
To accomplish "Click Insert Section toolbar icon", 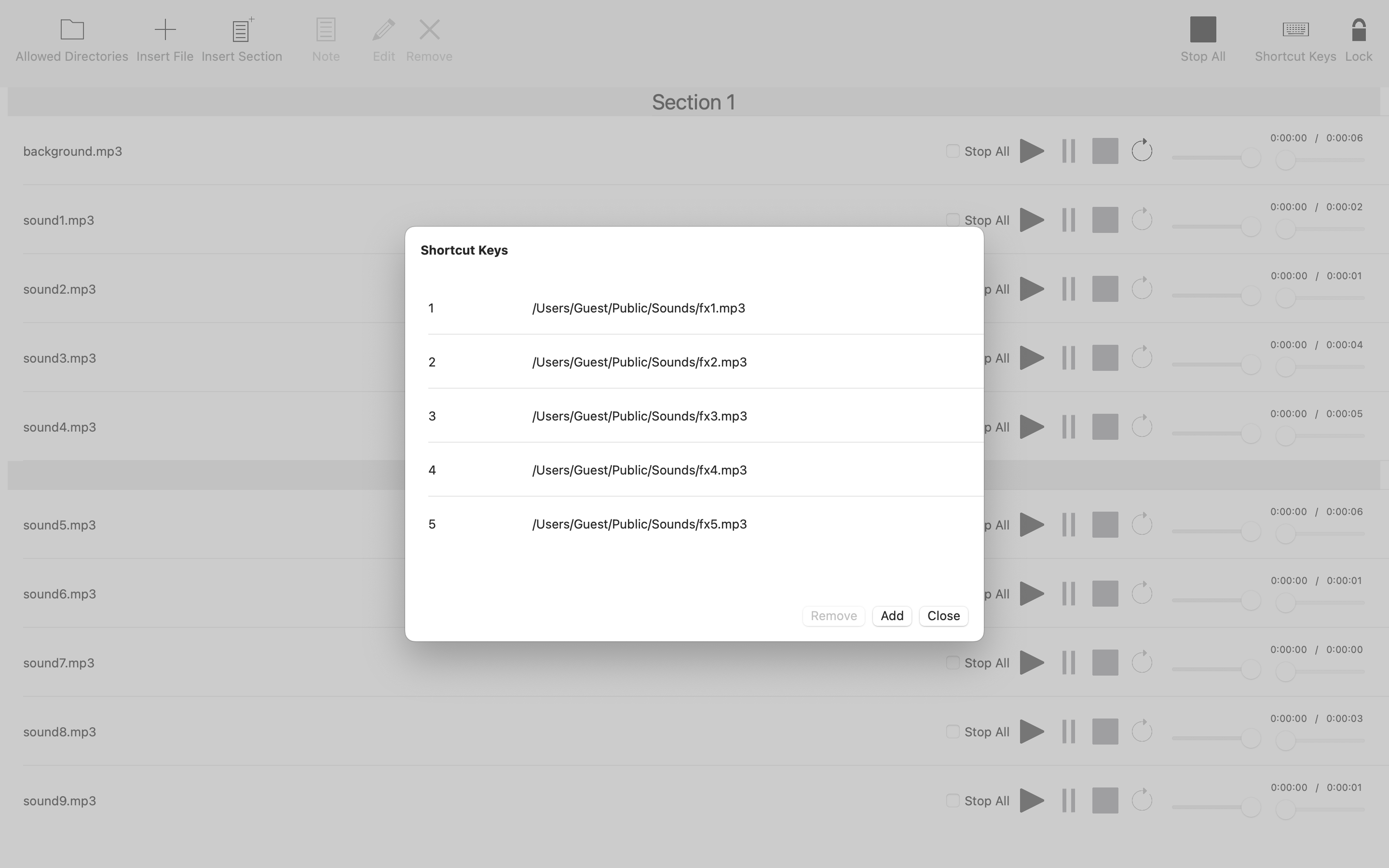I will click(242, 30).
